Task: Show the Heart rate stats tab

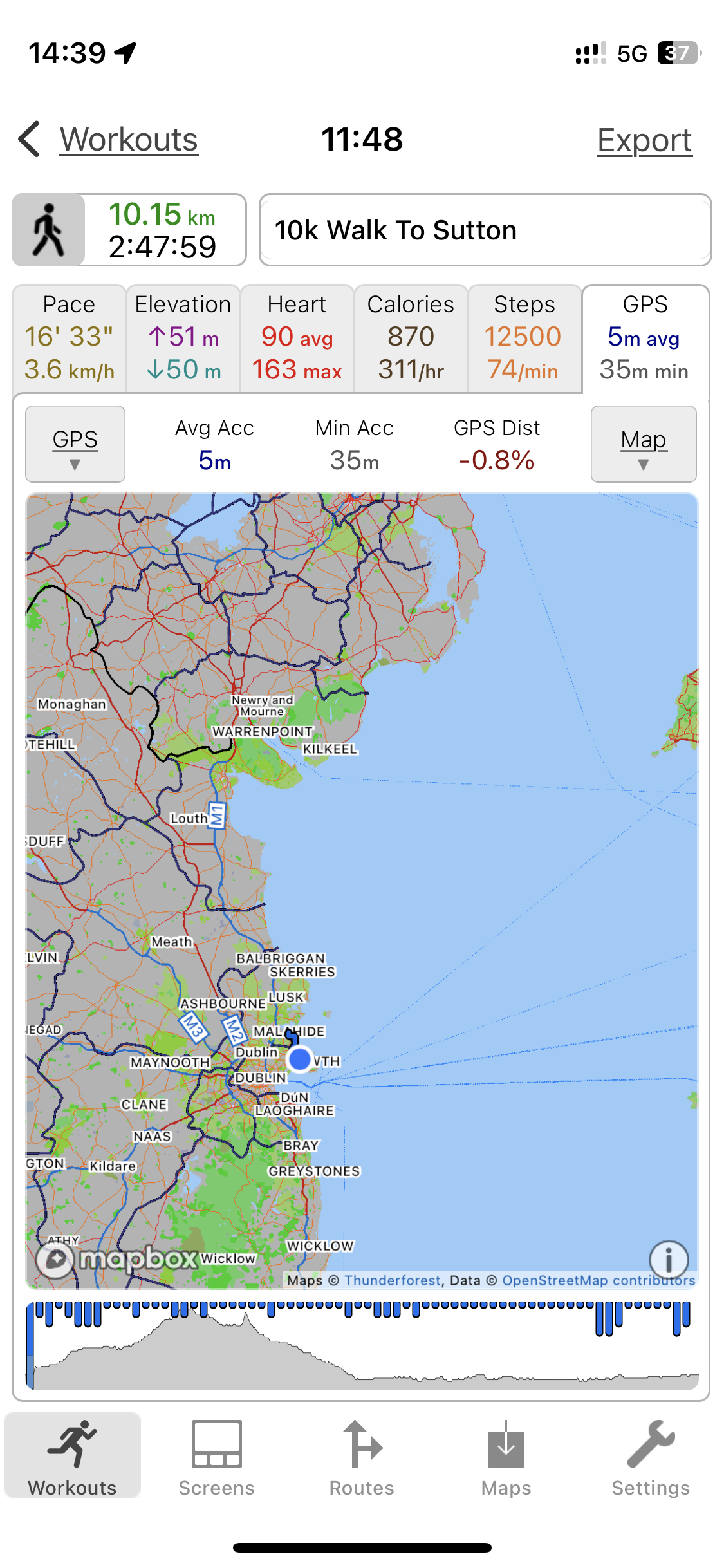Action: pos(297,338)
